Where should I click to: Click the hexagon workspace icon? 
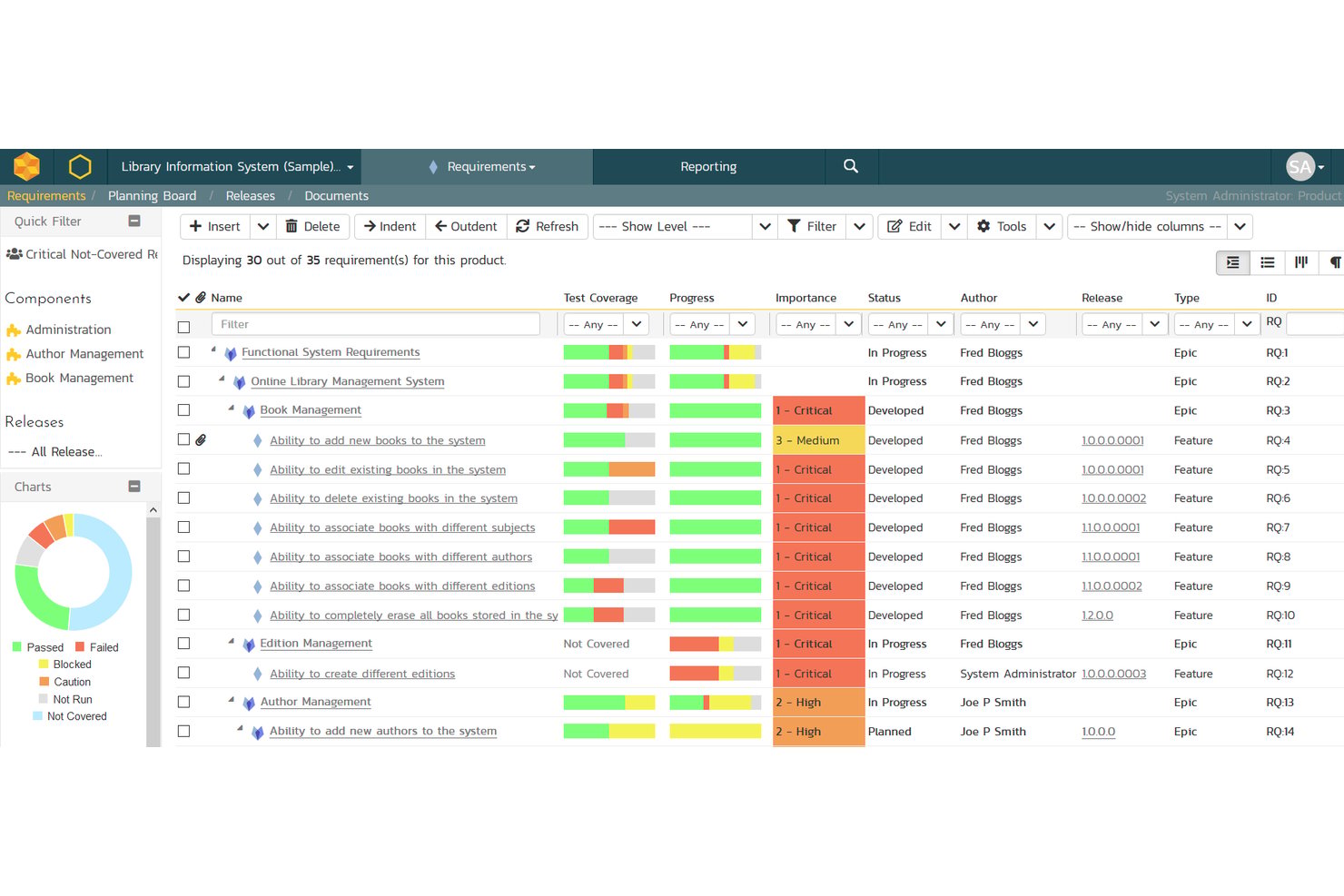pyautogui.click(x=80, y=166)
